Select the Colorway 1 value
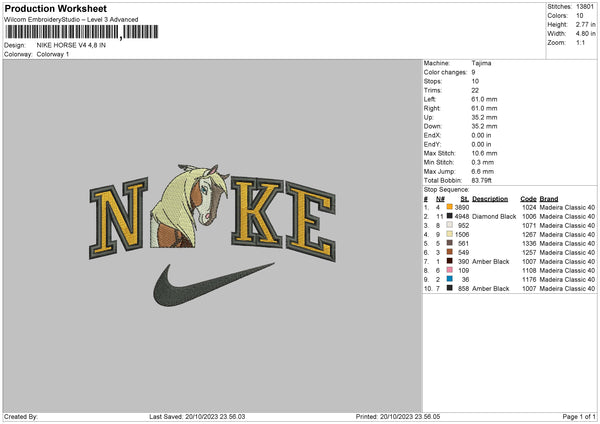The image size is (600, 424). [x=53, y=54]
